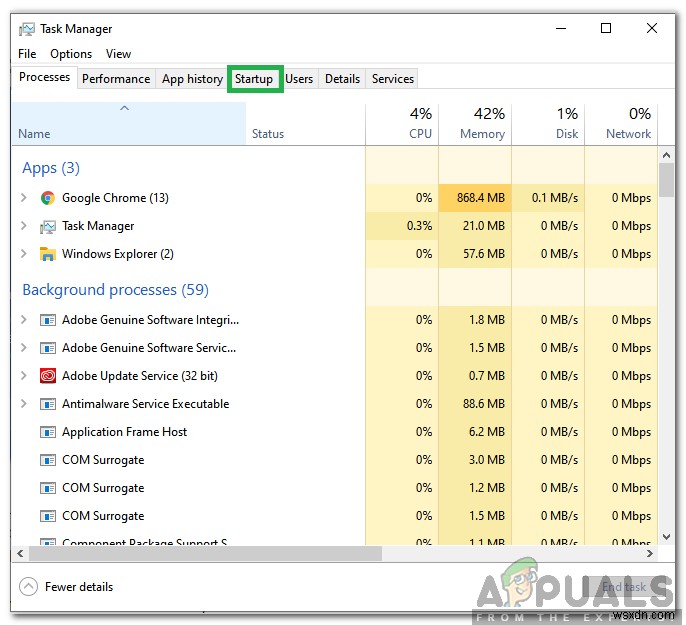Switch to the App history tab
The height and width of the screenshot is (625, 686).
click(192, 79)
